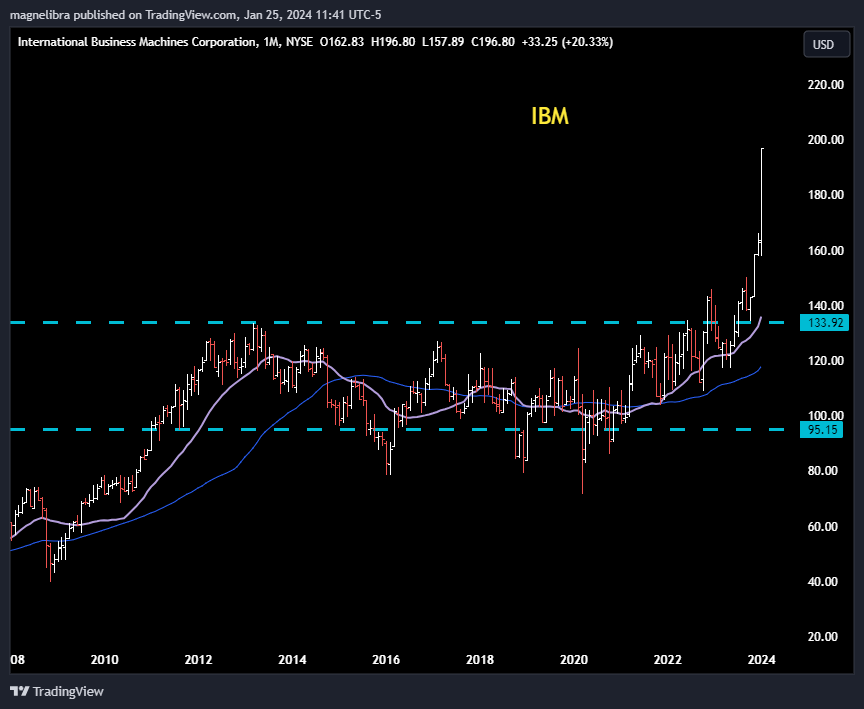The image size is (864, 709).
Task: Click the open value O162.83
Action: (x=342, y=42)
